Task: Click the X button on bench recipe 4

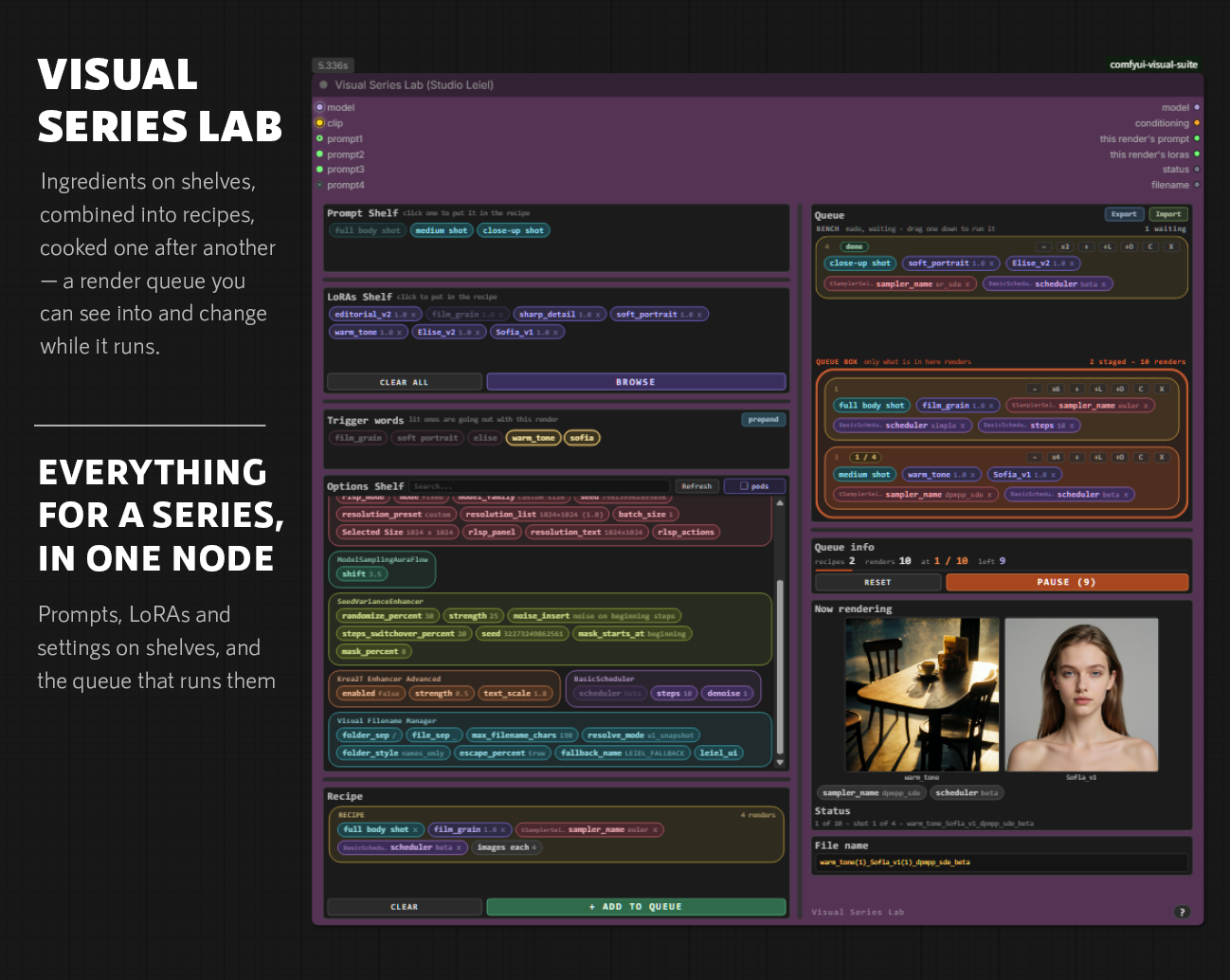Action: (1171, 246)
